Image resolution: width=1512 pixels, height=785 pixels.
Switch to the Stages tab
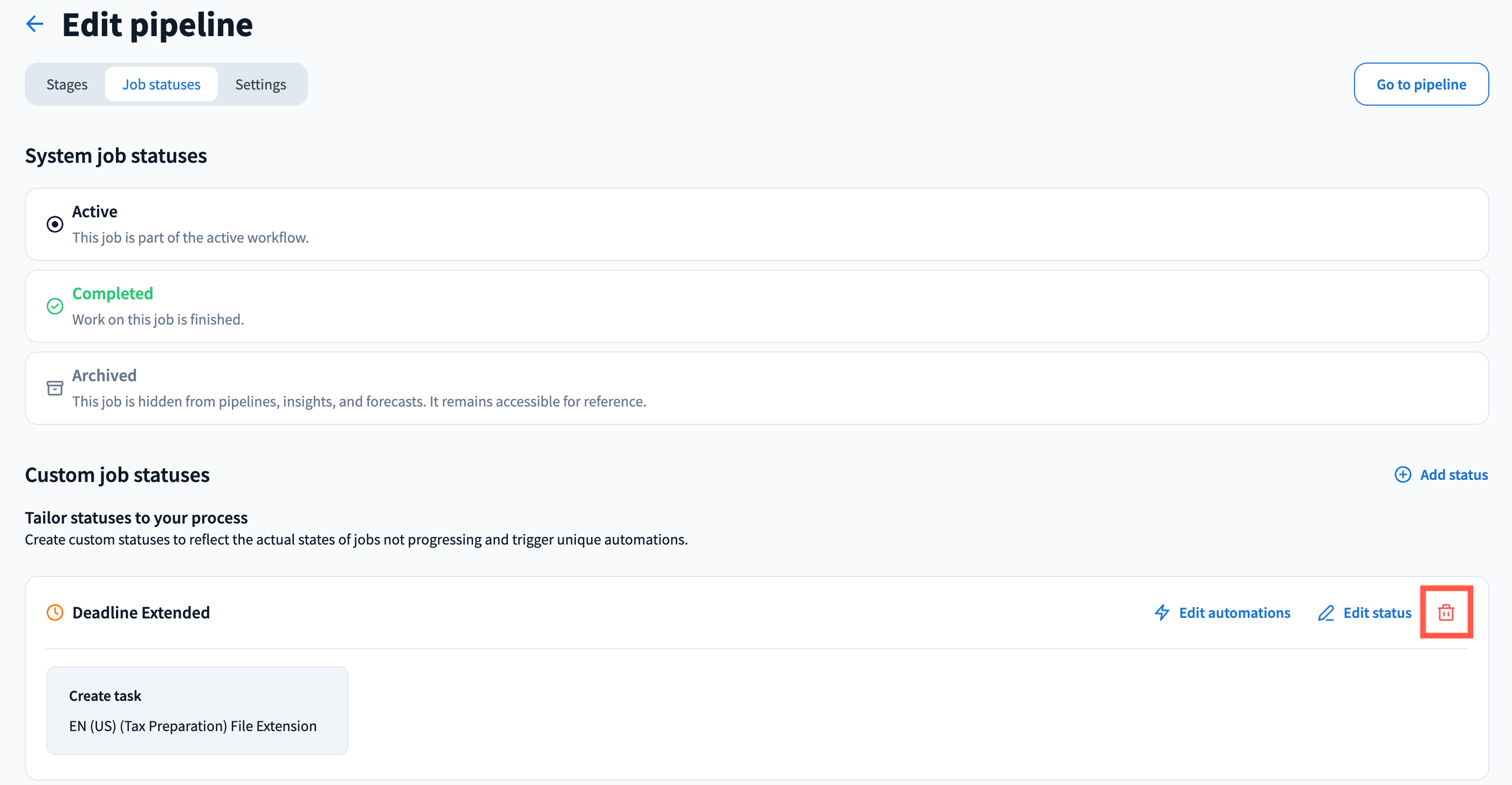pyautogui.click(x=67, y=85)
